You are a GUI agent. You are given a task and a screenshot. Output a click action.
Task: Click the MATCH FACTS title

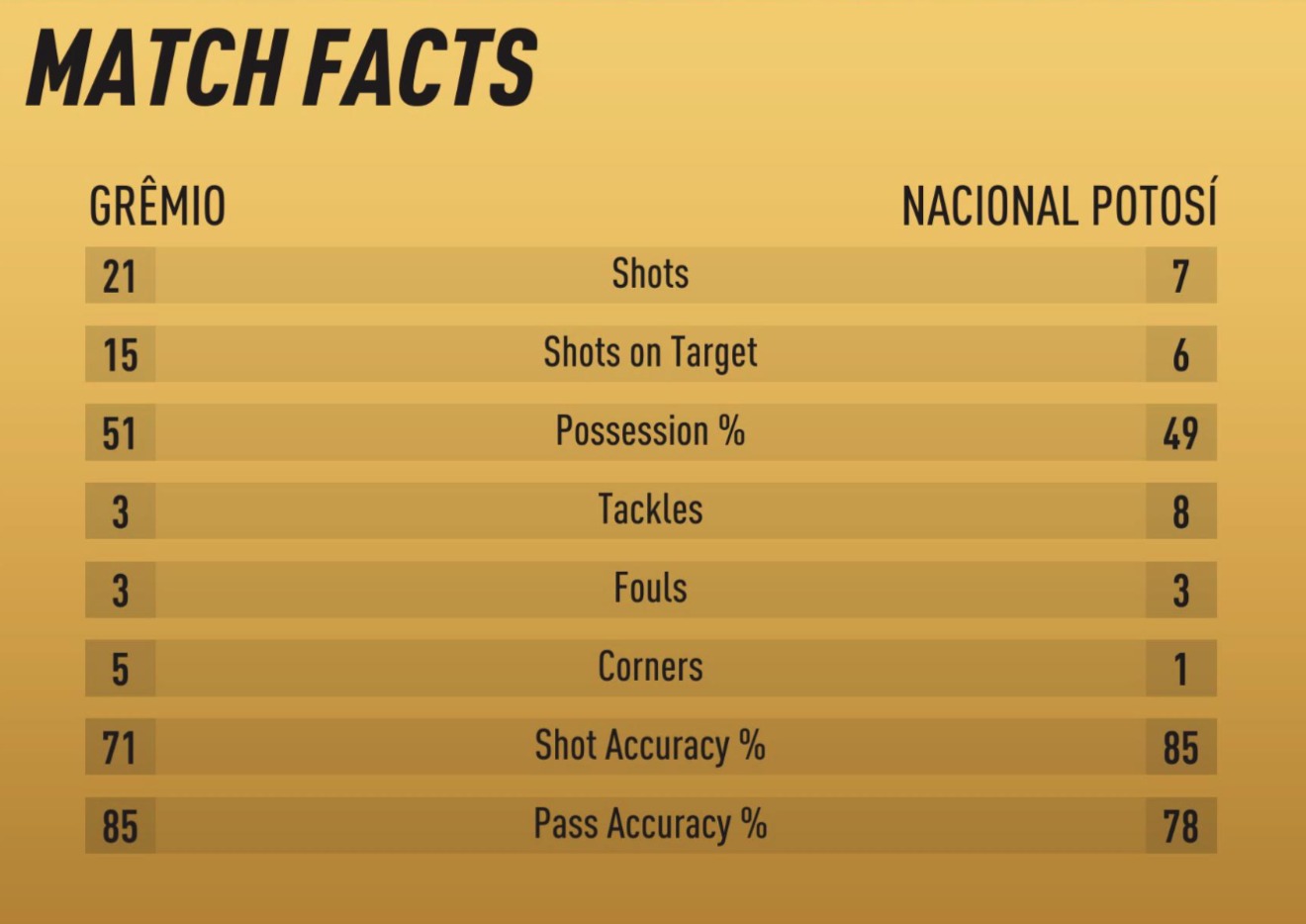tap(282, 67)
